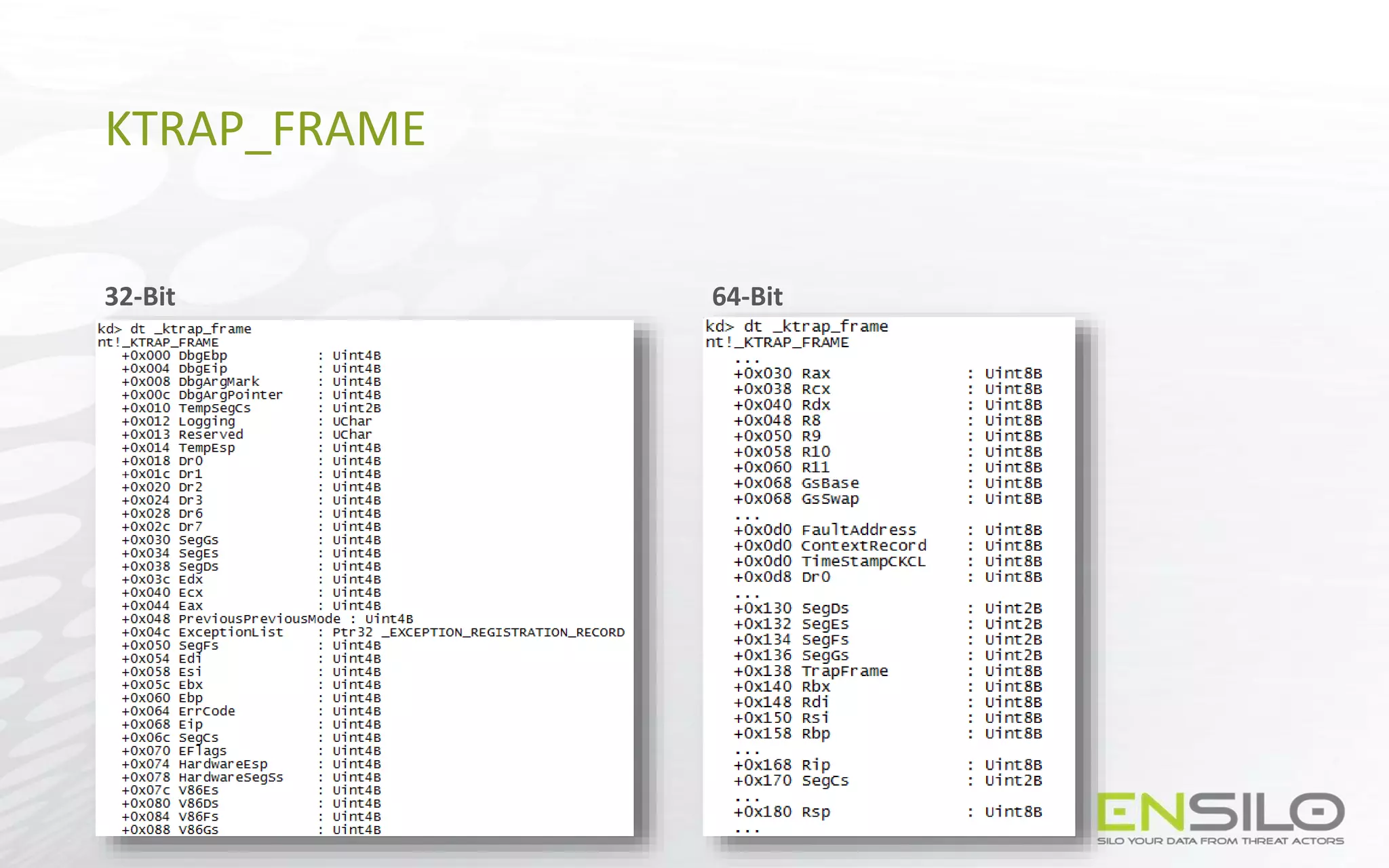Image resolution: width=1389 pixels, height=868 pixels.
Task: Click the +0x140 Rbx row
Action: [888, 686]
